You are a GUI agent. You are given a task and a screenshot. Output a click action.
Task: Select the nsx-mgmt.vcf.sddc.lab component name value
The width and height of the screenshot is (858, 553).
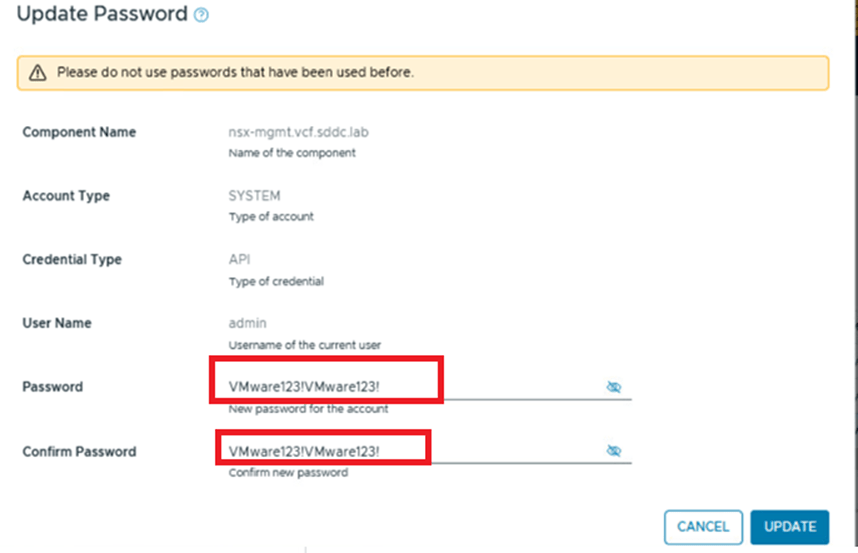287,132
